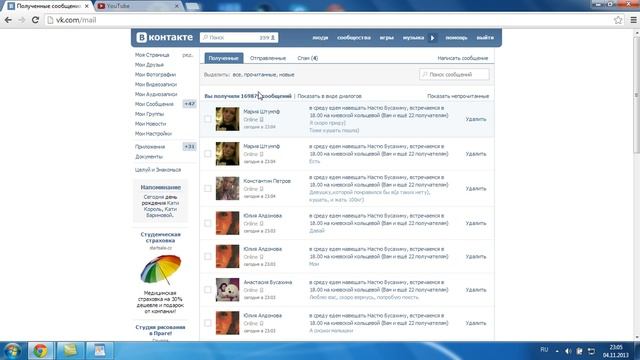The image size is (640, 360).
Task: Reload the page with refresh icon
Action: 35,20
